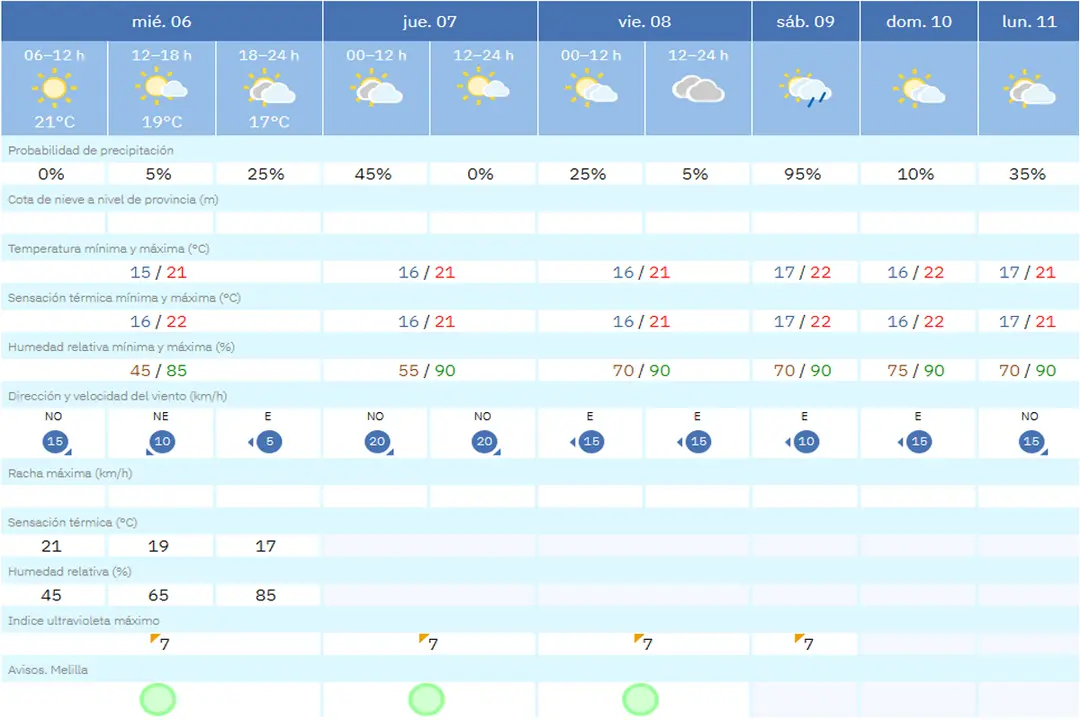Click the 65 relative humidity value
The height and width of the screenshot is (720, 1080).
[x=158, y=595]
